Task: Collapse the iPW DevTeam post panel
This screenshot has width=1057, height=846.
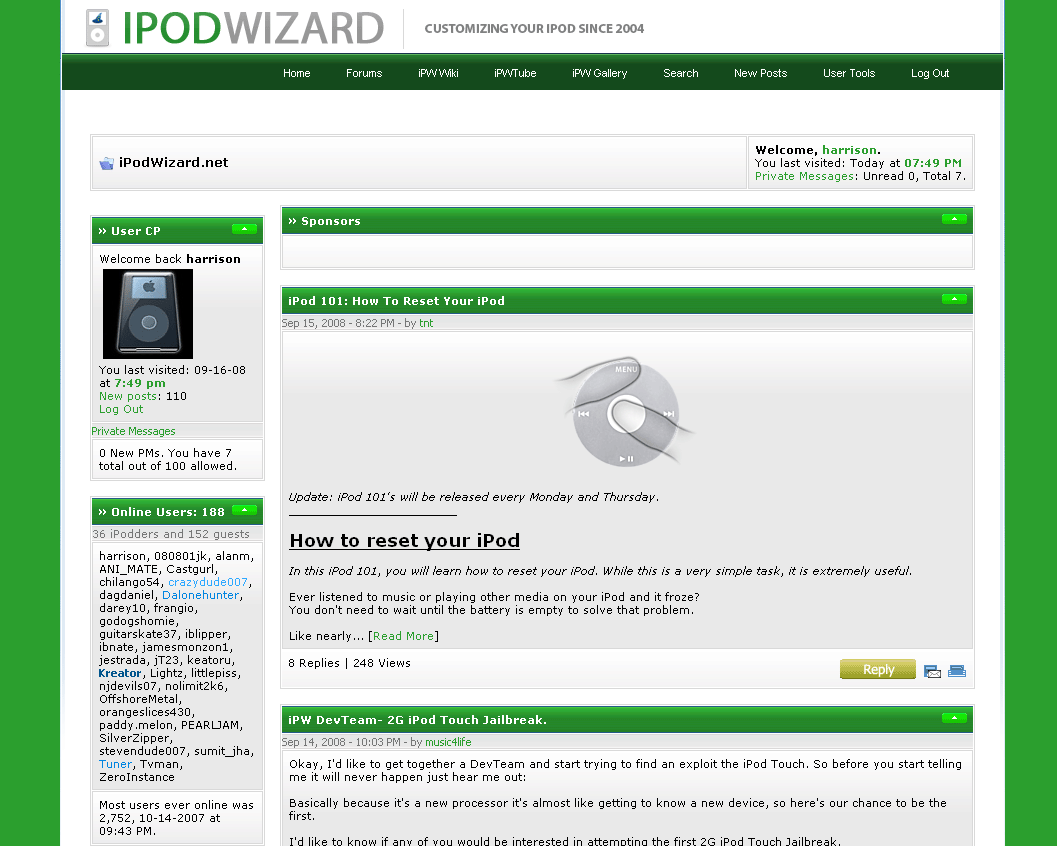Action: (954, 718)
